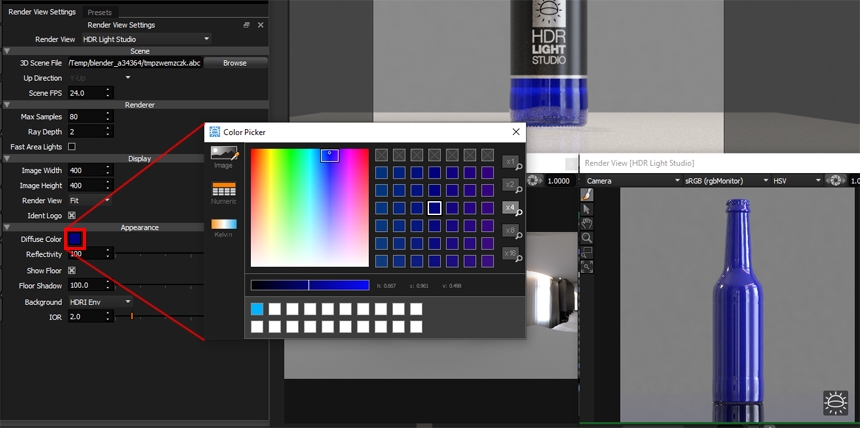
Task: Switch to the Presets tab
Action: click(x=99, y=12)
